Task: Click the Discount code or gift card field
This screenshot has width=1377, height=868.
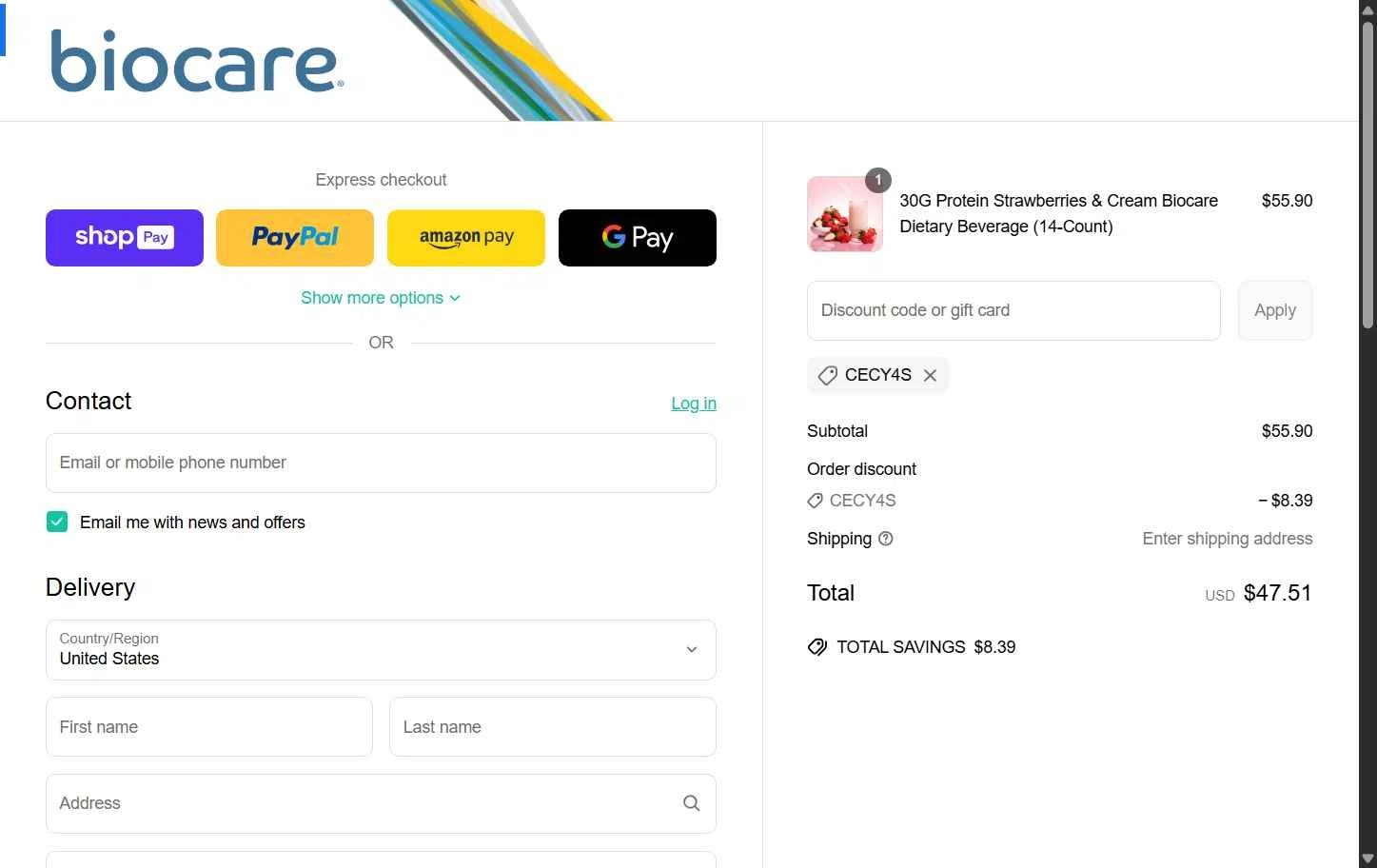Action: pyautogui.click(x=1013, y=310)
